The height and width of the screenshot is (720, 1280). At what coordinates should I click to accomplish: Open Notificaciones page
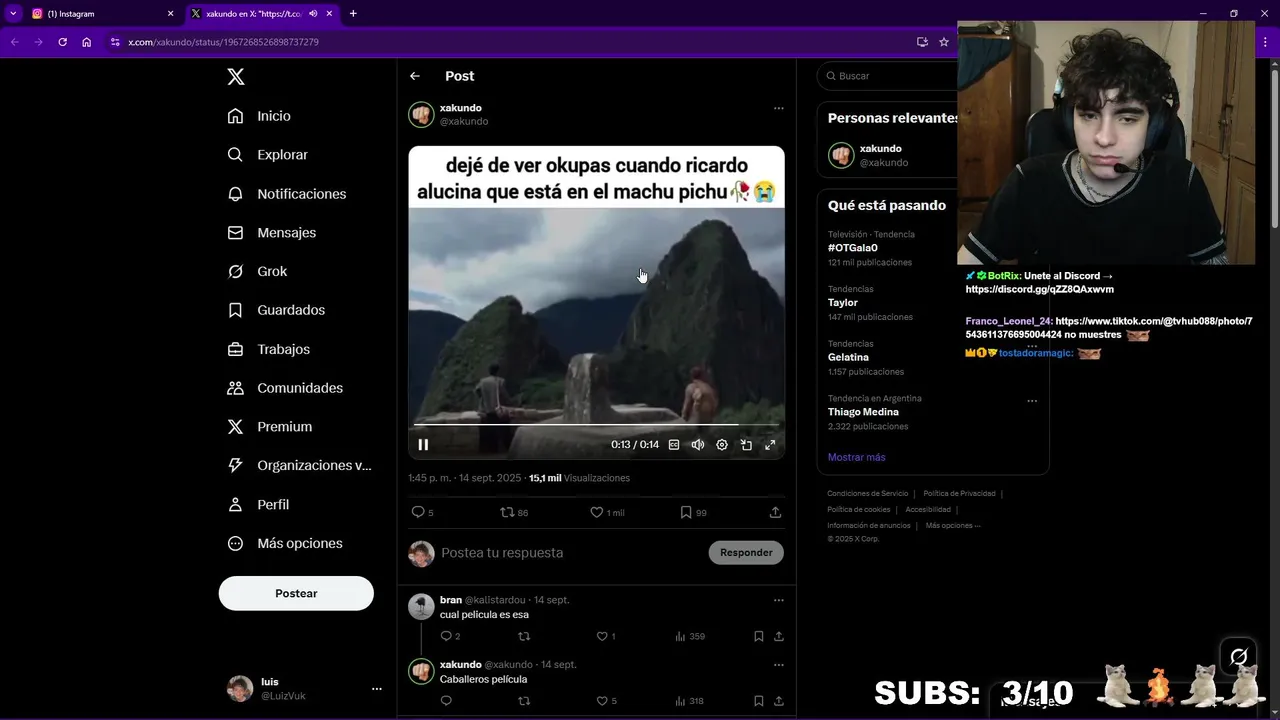pyautogui.click(x=287, y=194)
